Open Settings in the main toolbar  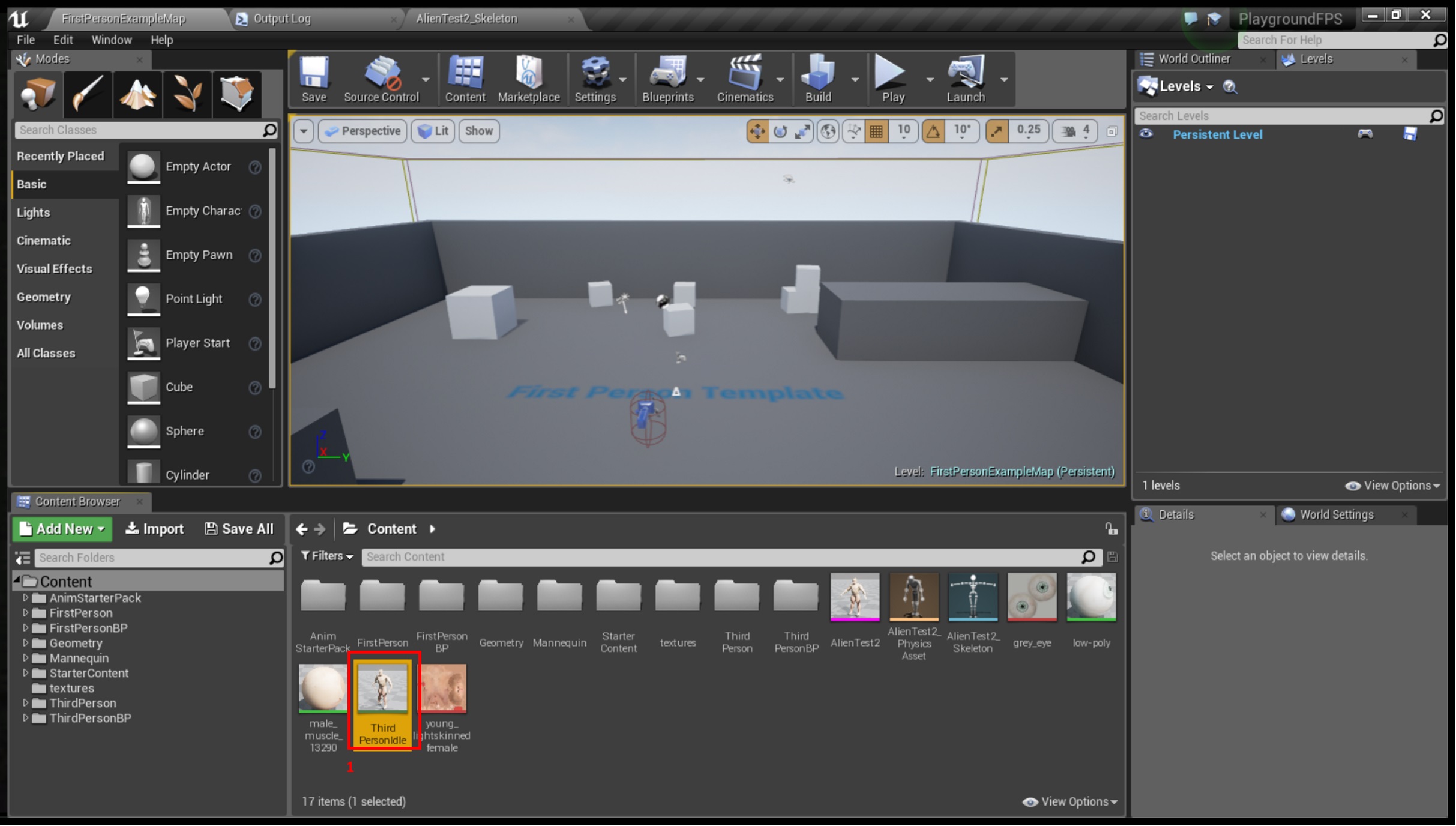[x=595, y=79]
